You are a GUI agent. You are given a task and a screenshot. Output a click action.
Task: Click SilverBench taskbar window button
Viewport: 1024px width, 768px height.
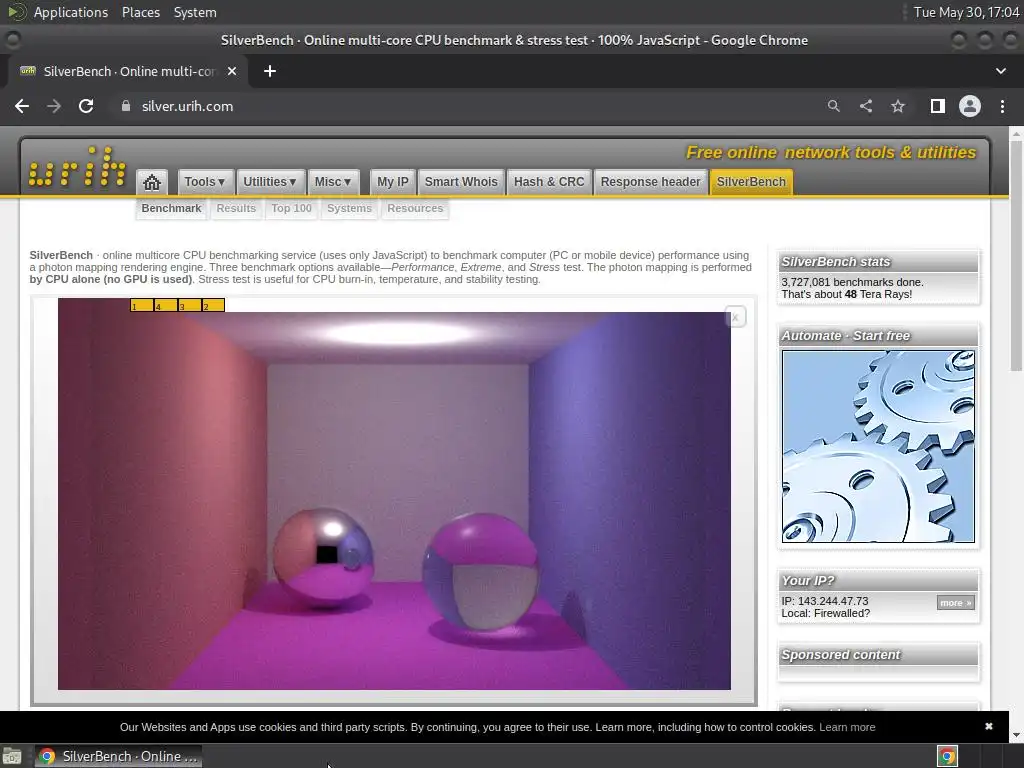tap(118, 756)
